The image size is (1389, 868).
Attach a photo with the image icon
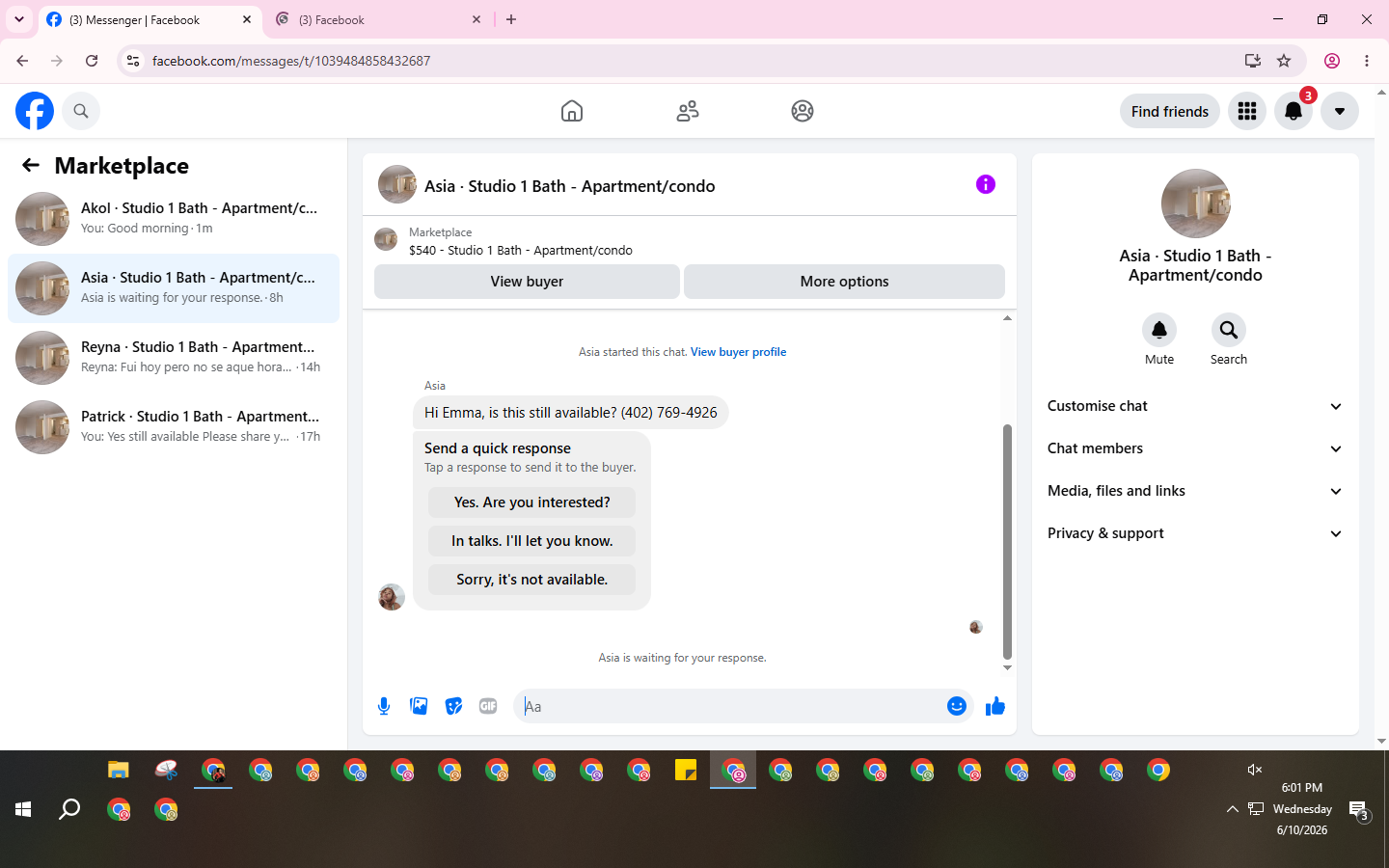pyautogui.click(x=419, y=706)
